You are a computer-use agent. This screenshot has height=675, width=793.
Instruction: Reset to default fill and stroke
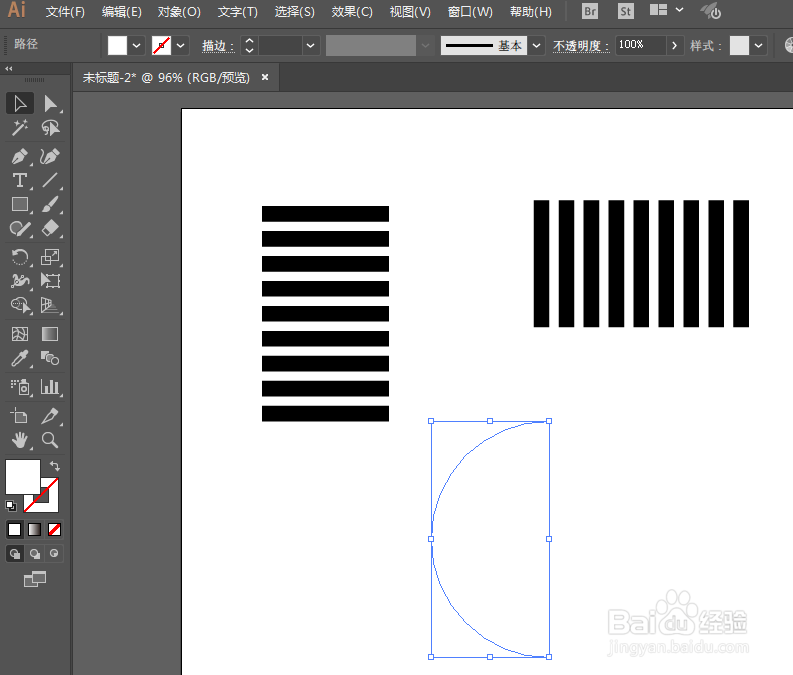(11, 506)
